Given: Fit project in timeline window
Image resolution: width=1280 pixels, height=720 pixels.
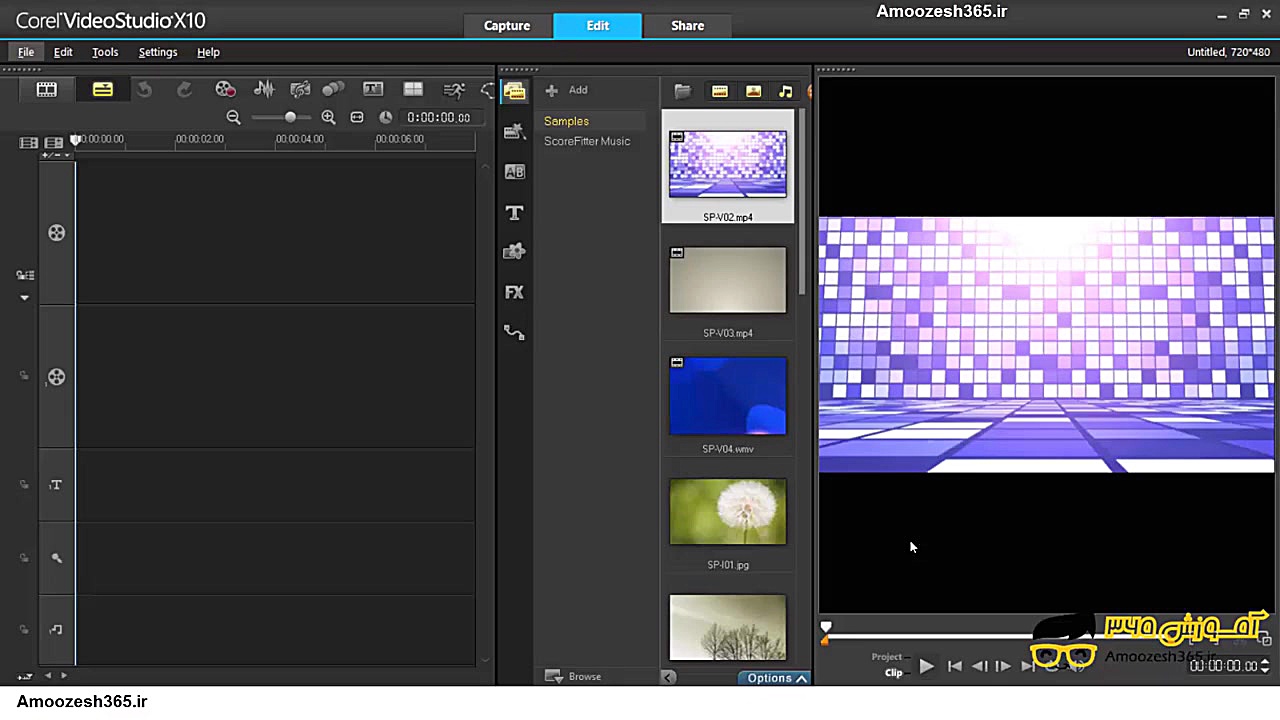Looking at the screenshot, I should point(357,117).
